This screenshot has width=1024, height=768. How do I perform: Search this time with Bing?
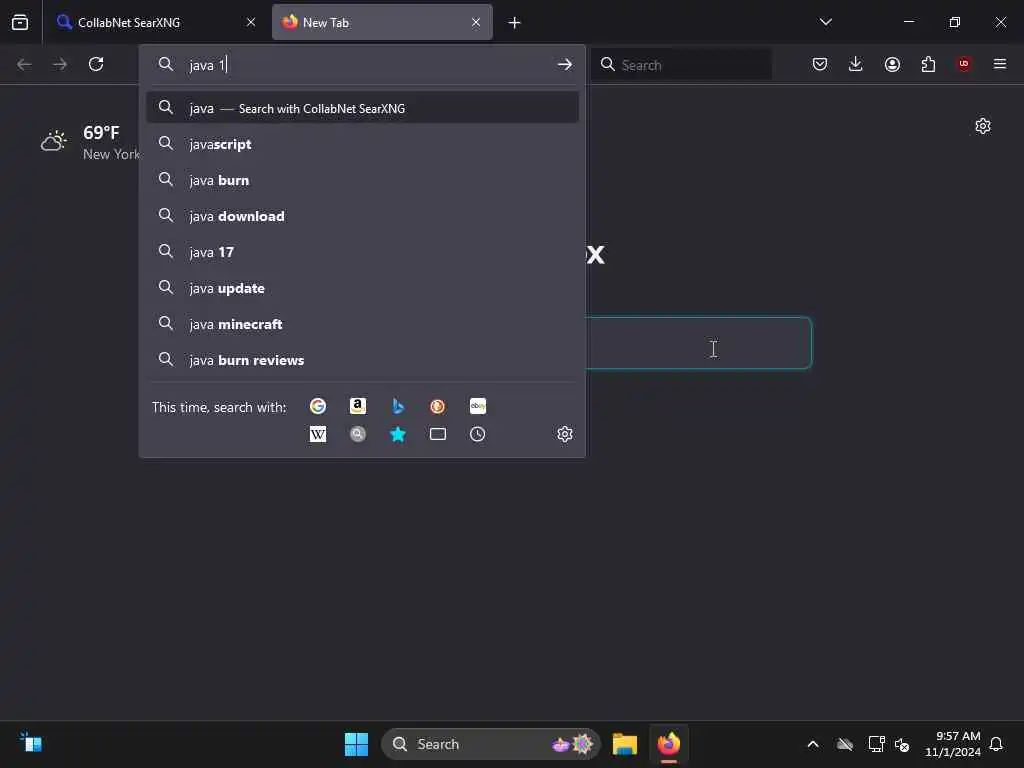coord(398,406)
